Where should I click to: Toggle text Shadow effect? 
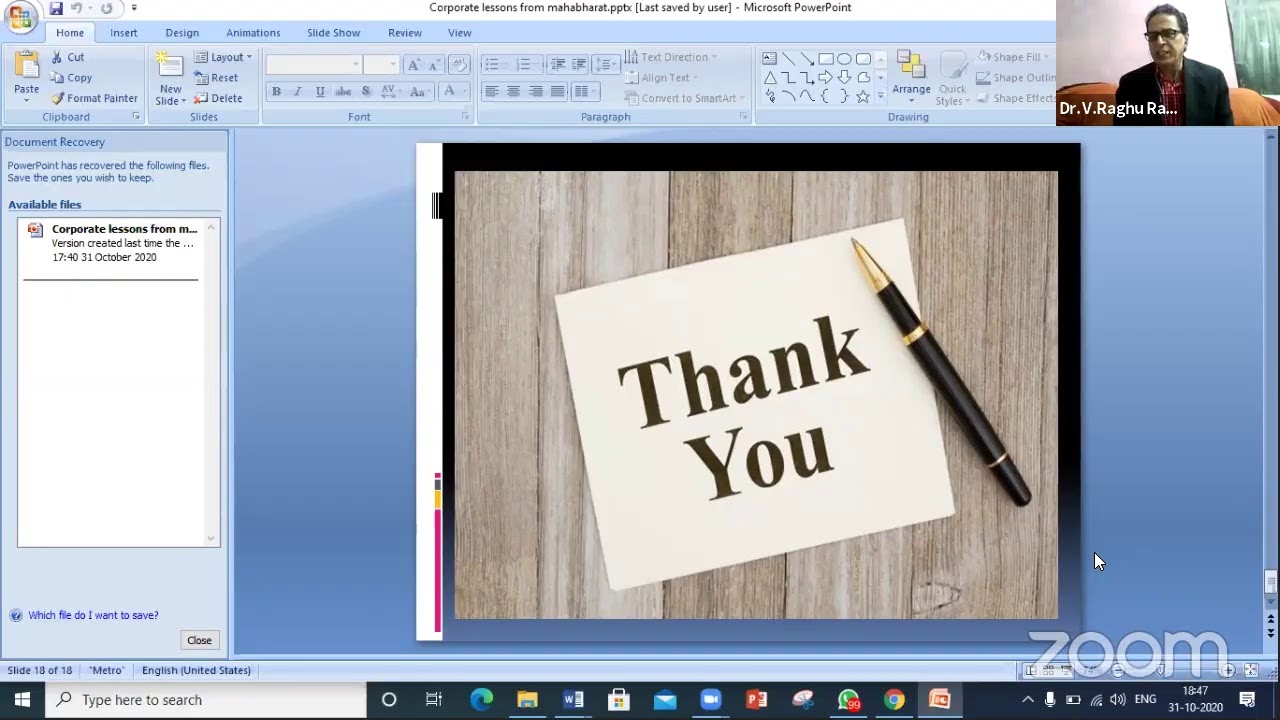[366, 91]
